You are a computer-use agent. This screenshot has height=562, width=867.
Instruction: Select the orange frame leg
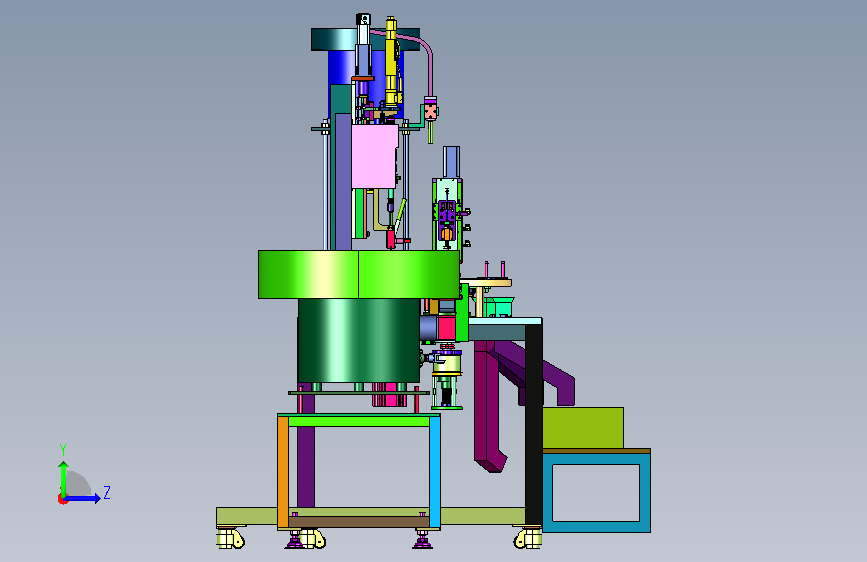[283, 472]
